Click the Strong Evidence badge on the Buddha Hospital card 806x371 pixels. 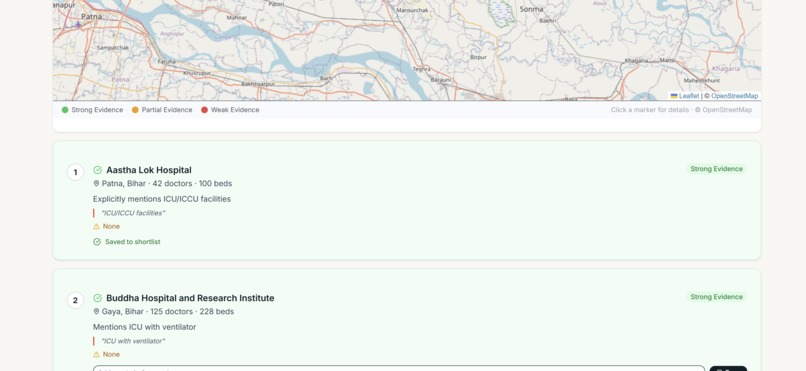pos(717,297)
